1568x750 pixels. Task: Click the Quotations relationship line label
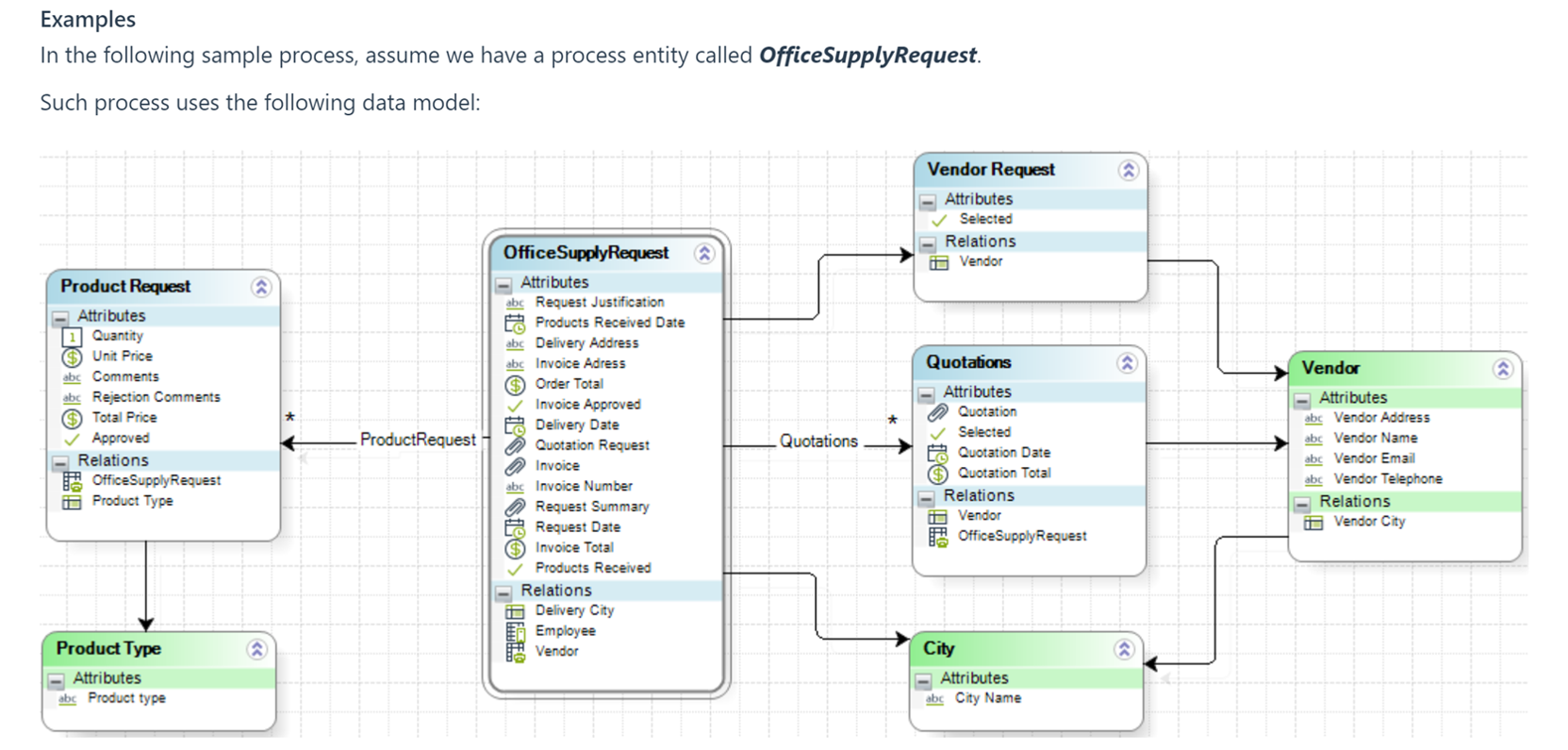[x=818, y=442]
